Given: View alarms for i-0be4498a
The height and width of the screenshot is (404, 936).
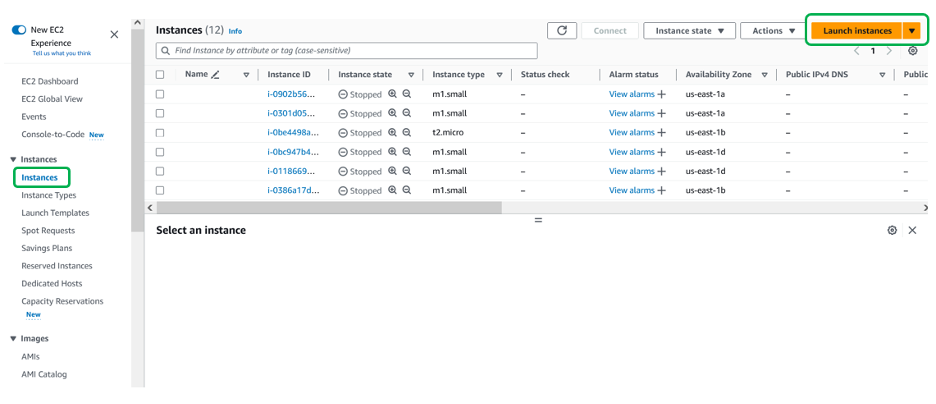Looking at the screenshot, I should pyautogui.click(x=632, y=132).
